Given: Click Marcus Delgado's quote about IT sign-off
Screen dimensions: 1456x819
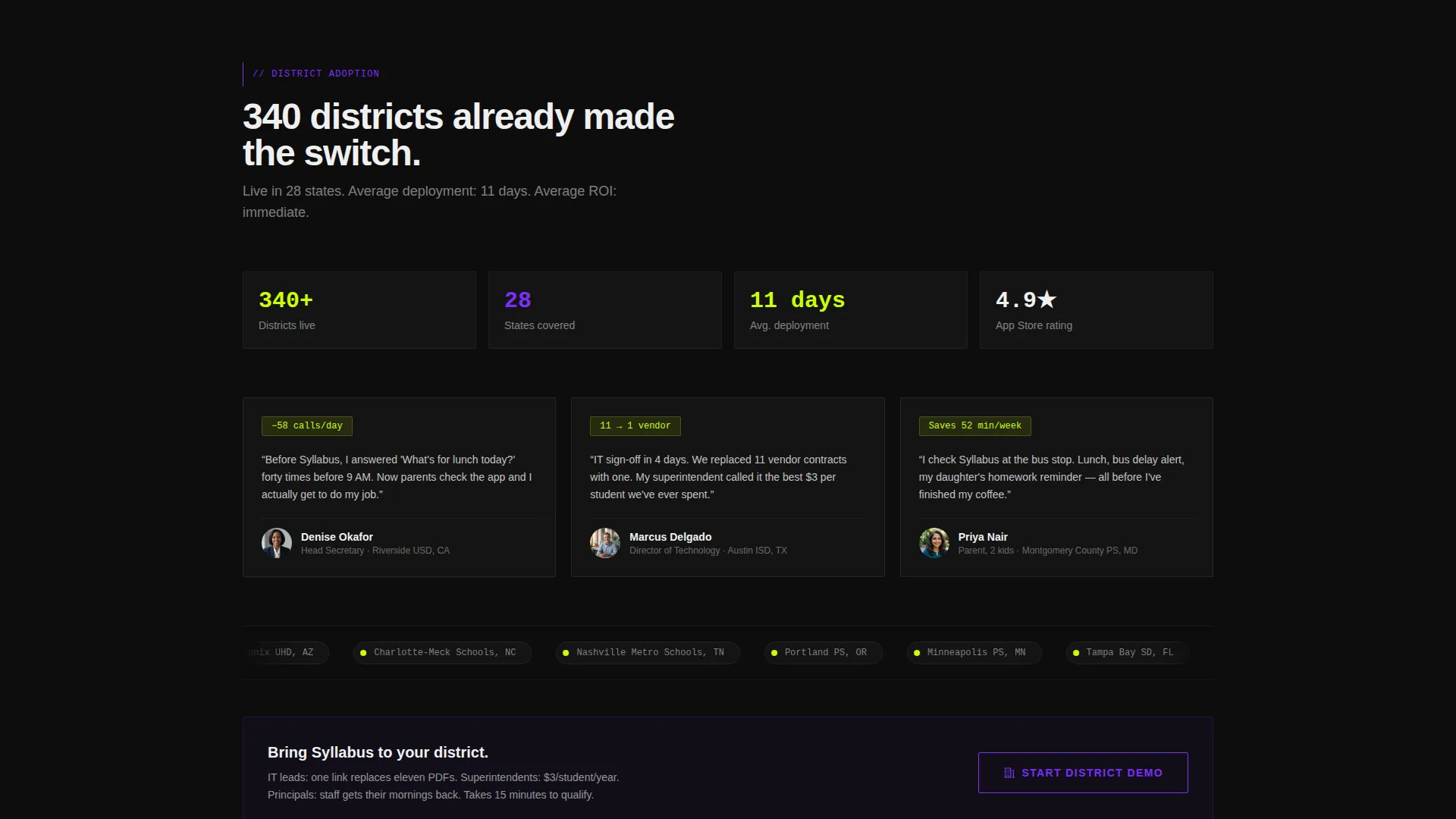Looking at the screenshot, I should click(x=718, y=477).
